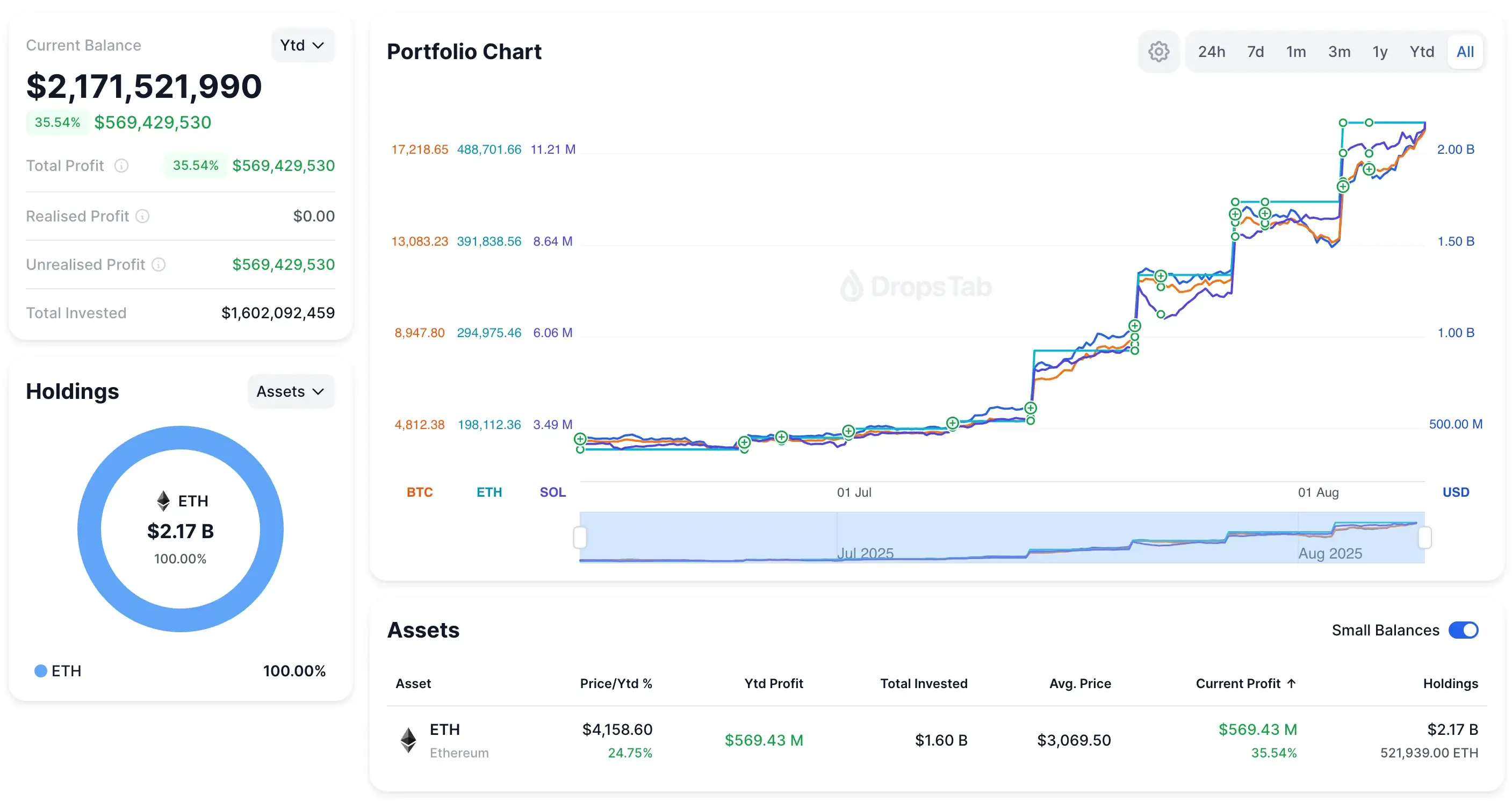Open the Assets dropdown in Holdings panel
This screenshot has width=1512, height=801.
pyautogui.click(x=290, y=391)
